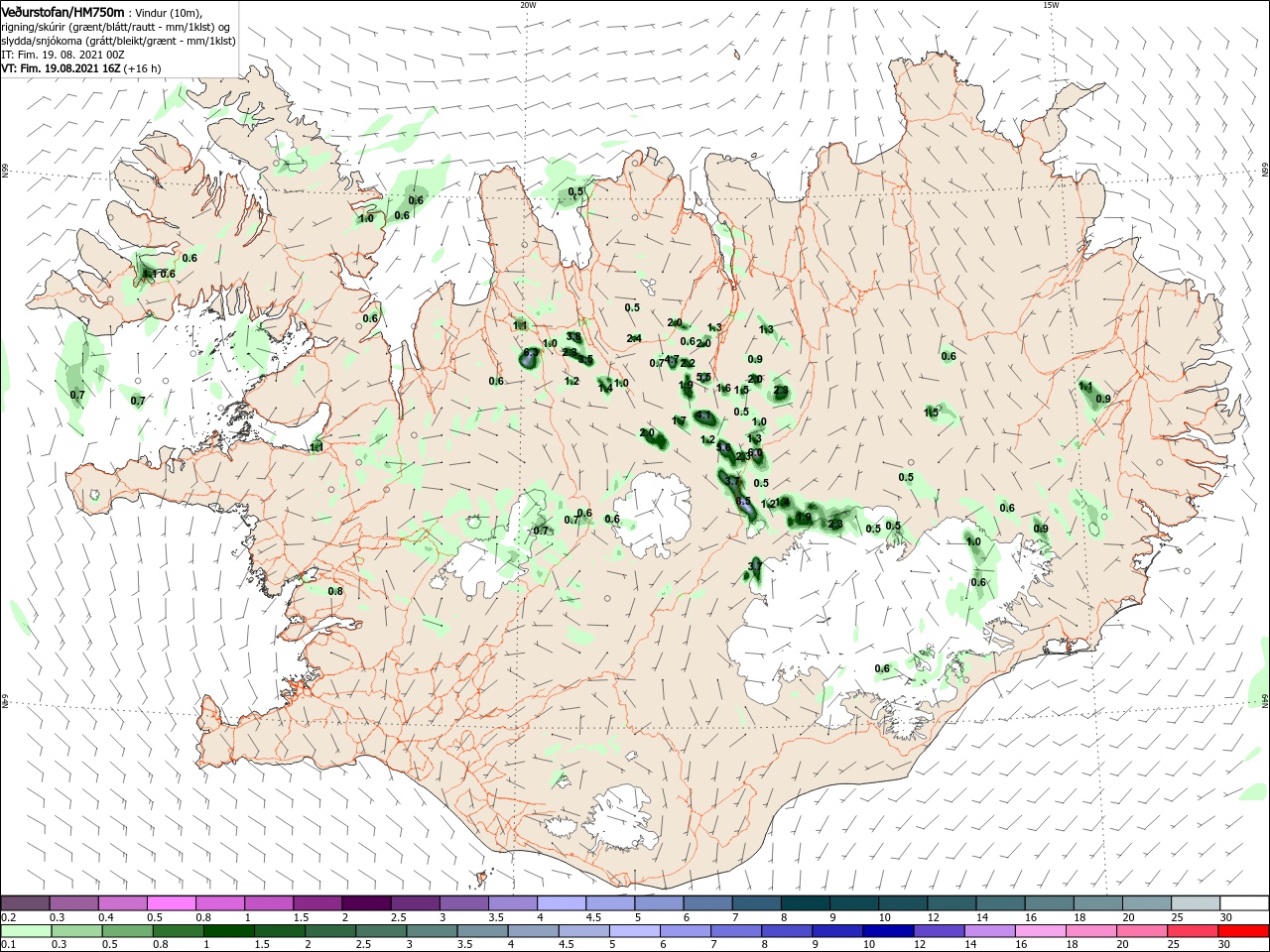
Task: Pick the medium green 0.8 swatch in the lower legend
Action: coord(180,930)
